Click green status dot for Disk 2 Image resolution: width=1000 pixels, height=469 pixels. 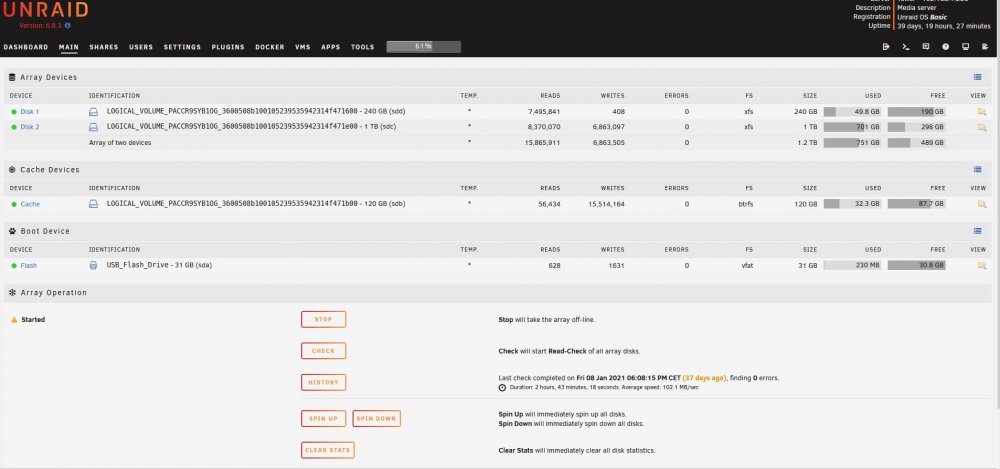coord(14,127)
